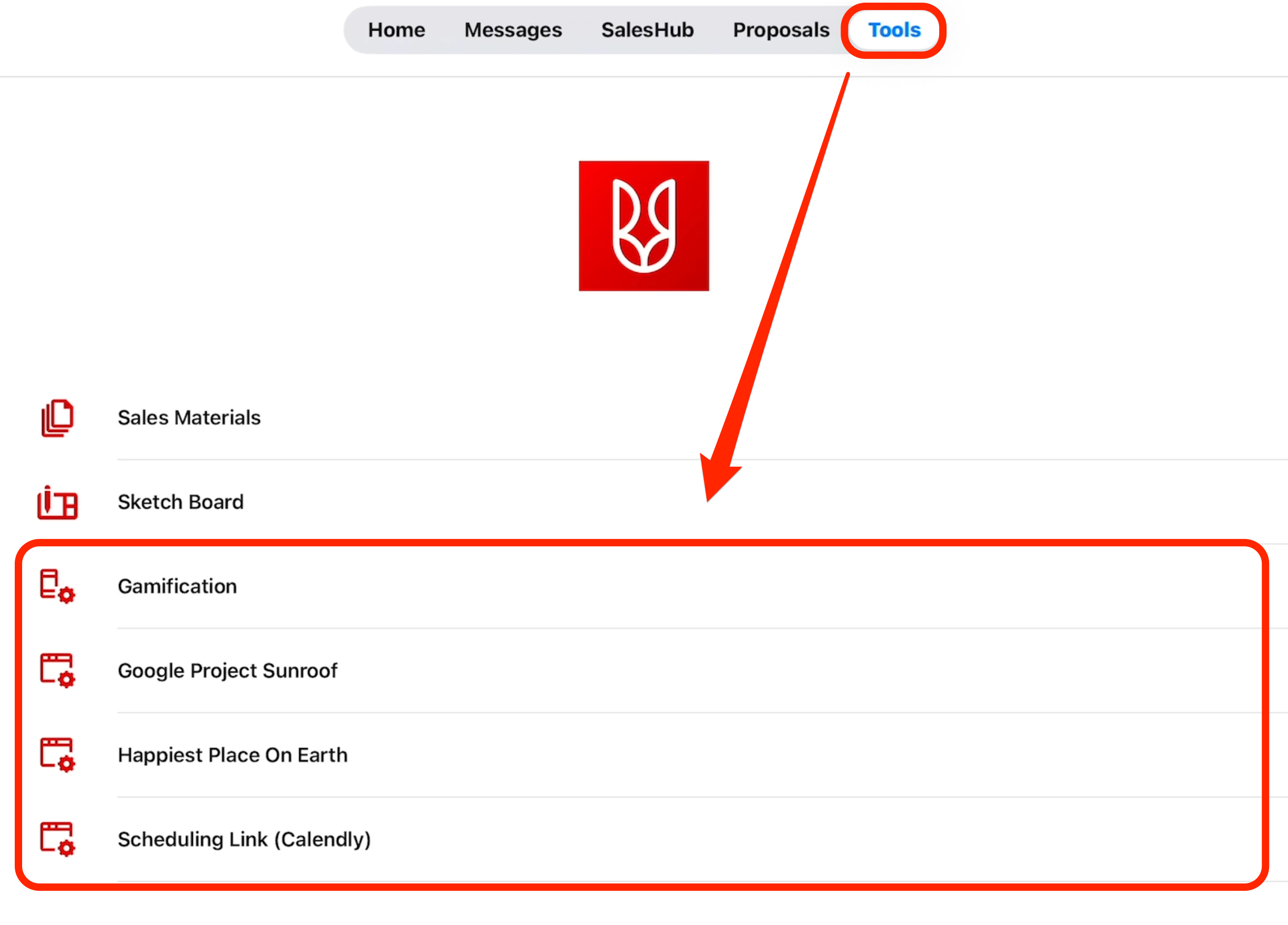Open Sales Materials from the list
Screen dimensions: 1288x925
[189, 418]
